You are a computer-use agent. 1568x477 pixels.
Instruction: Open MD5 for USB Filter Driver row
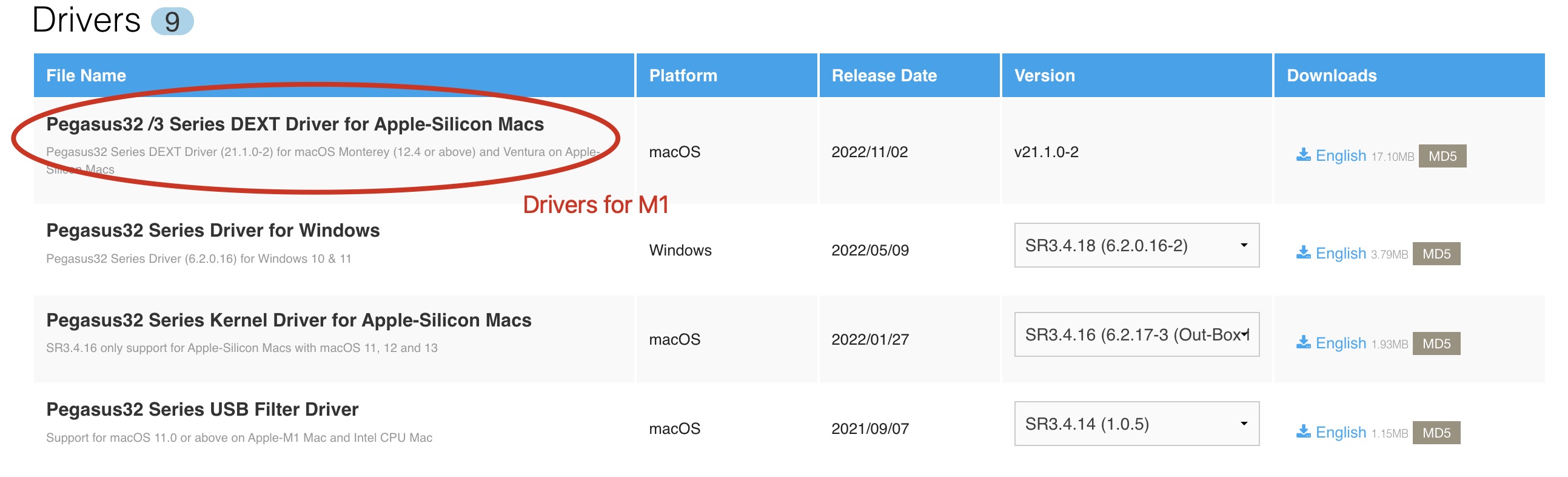click(x=1436, y=433)
